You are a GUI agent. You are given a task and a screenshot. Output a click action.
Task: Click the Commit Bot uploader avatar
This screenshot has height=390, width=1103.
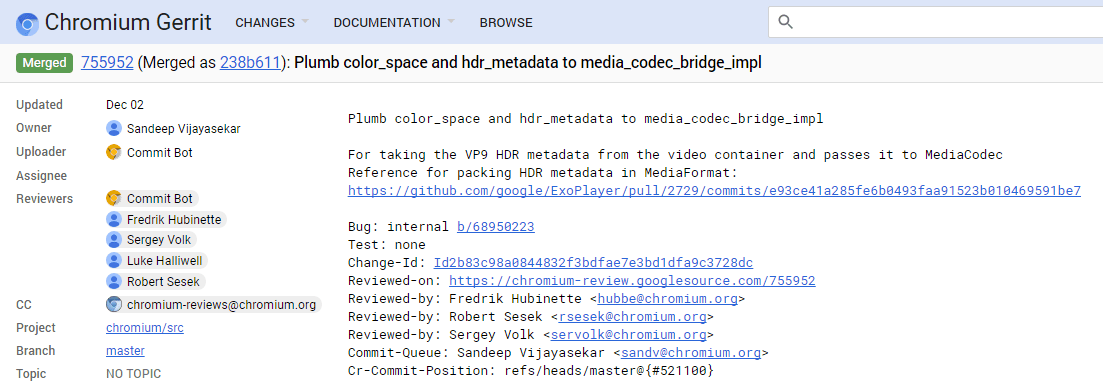pyautogui.click(x=114, y=152)
